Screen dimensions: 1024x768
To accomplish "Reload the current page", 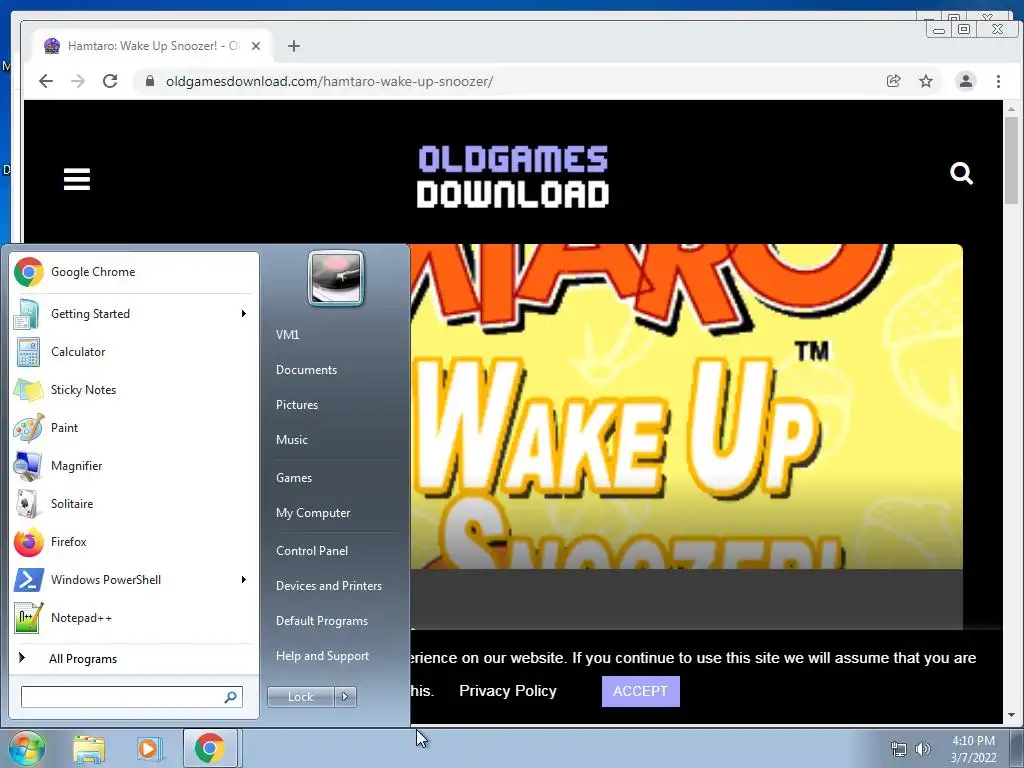I will pyautogui.click(x=110, y=81).
